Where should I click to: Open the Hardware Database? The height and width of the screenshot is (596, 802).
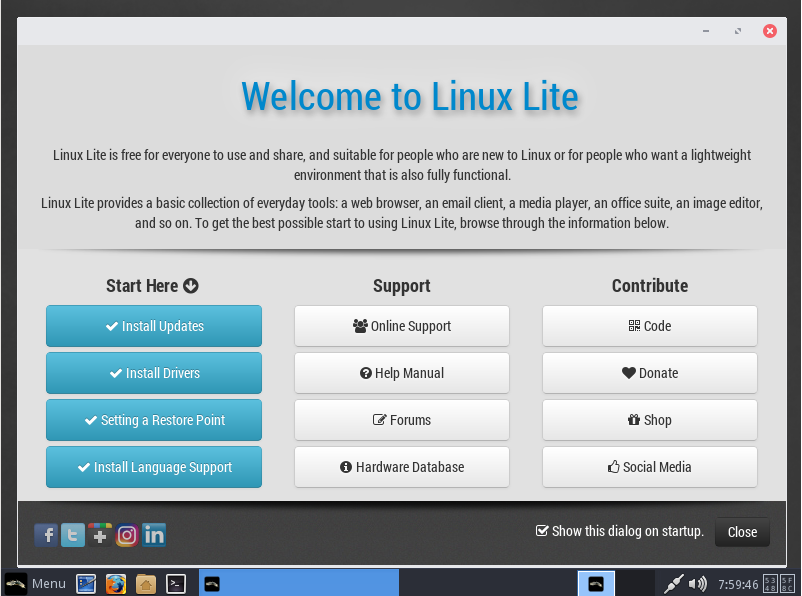pos(402,467)
